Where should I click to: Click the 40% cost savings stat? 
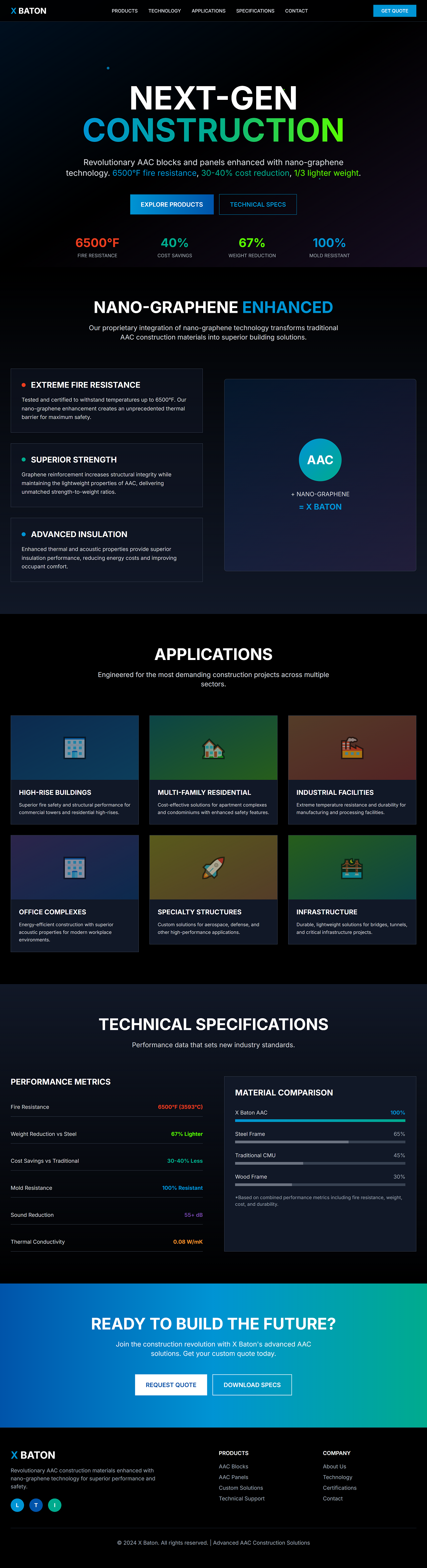(x=174, y=246)
